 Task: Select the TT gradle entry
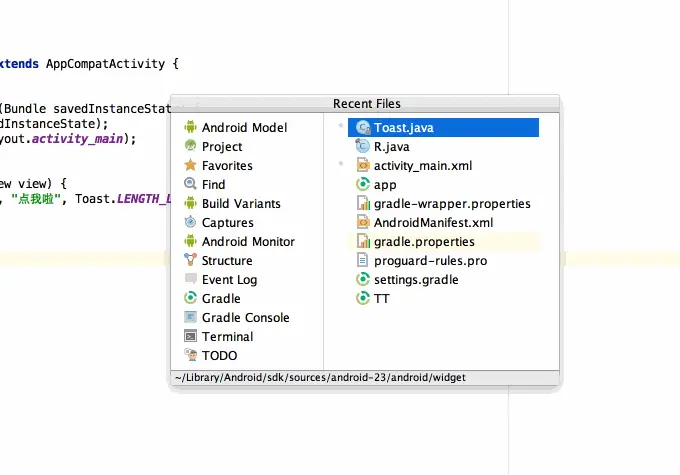[x=373, y=298]
